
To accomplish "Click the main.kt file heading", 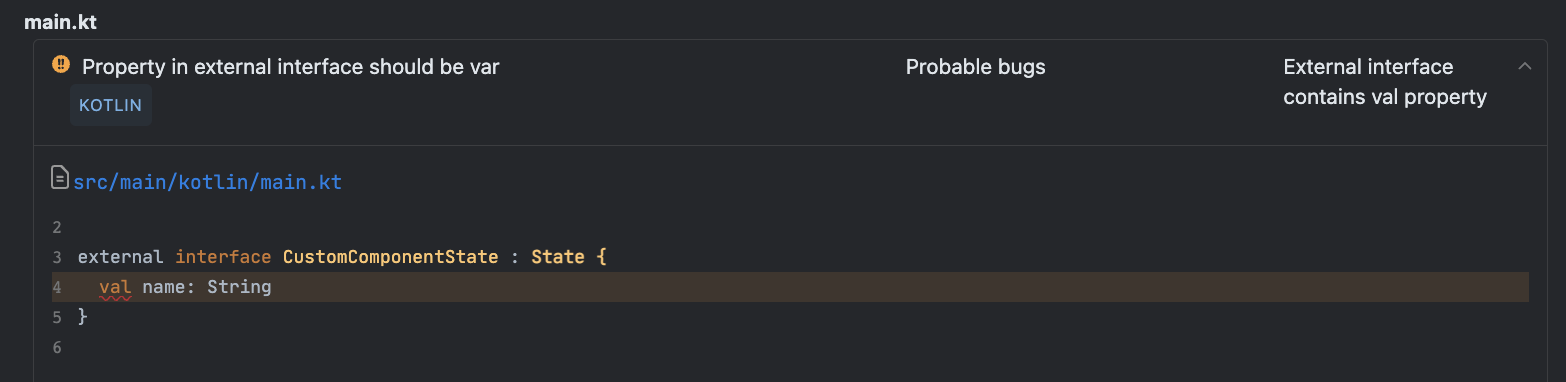I will click(x=61, y=21).
